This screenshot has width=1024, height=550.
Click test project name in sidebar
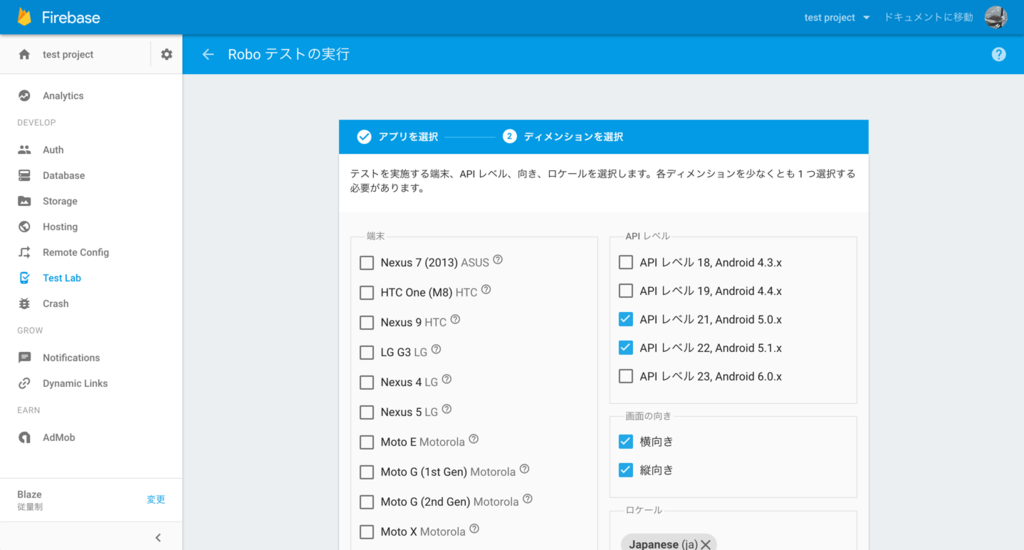[68, 54]
